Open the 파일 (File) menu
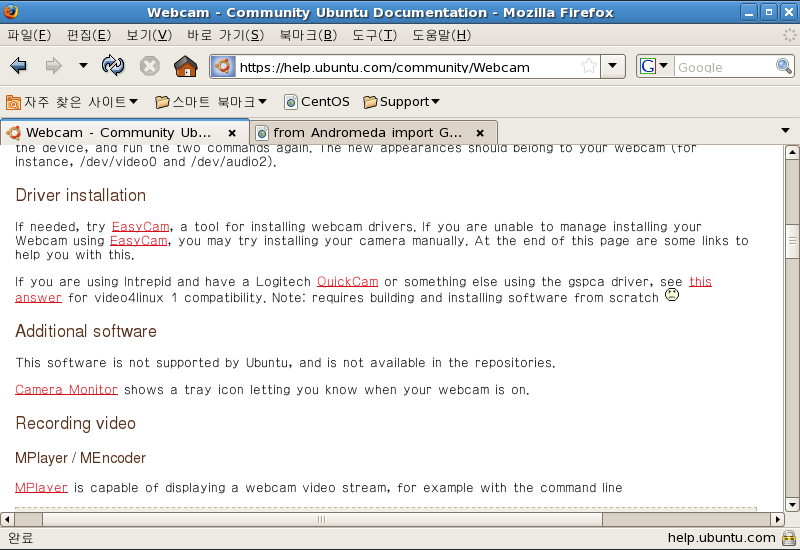800x550 pixels. (x=29, y=35)
